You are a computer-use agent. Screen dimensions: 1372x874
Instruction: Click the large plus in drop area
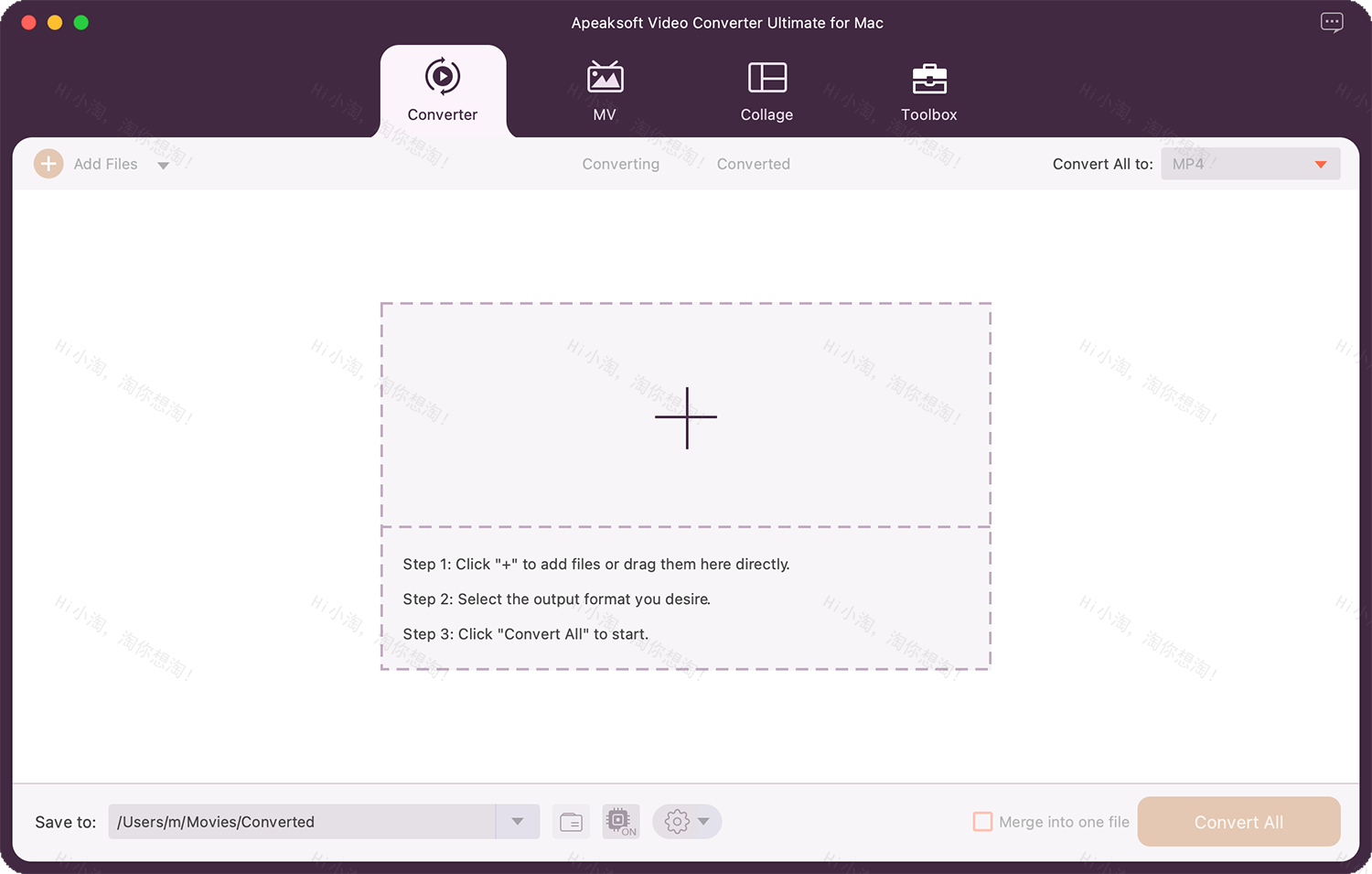tap(686, 417)
